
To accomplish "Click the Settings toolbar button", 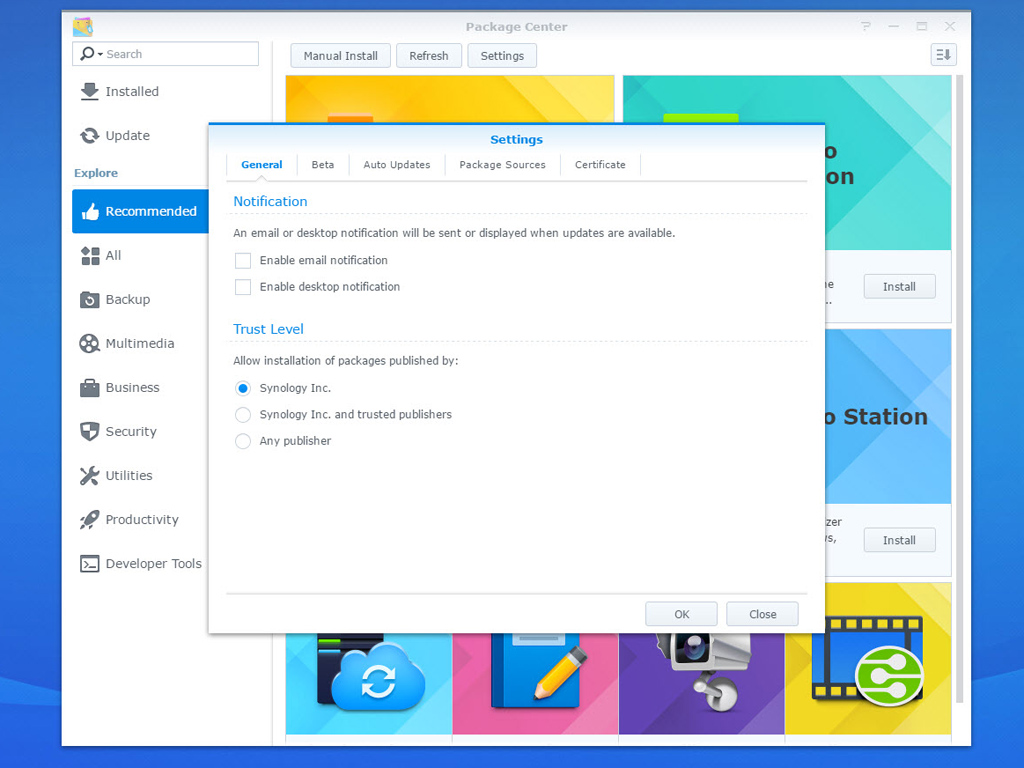I will (x=502, y=56).
